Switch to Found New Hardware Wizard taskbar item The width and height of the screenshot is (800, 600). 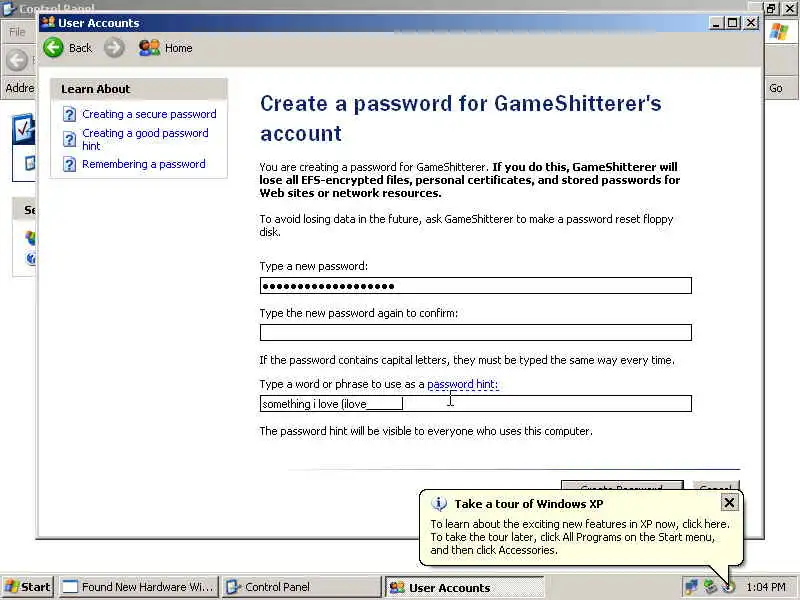coord(138,587)
